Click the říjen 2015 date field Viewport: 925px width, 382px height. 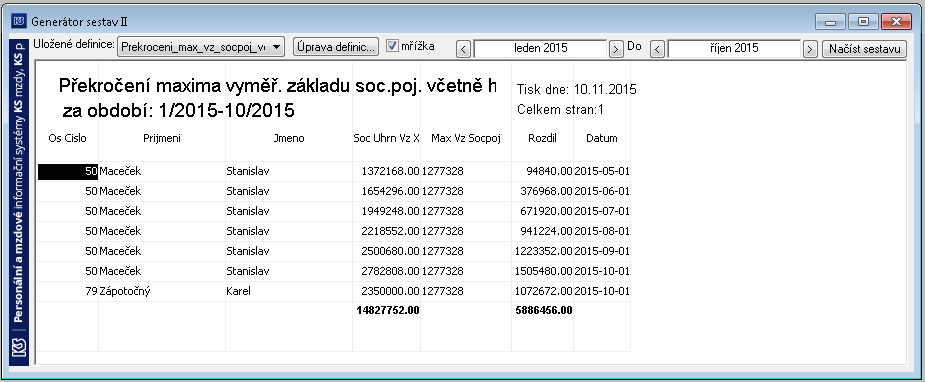point(734,48)
